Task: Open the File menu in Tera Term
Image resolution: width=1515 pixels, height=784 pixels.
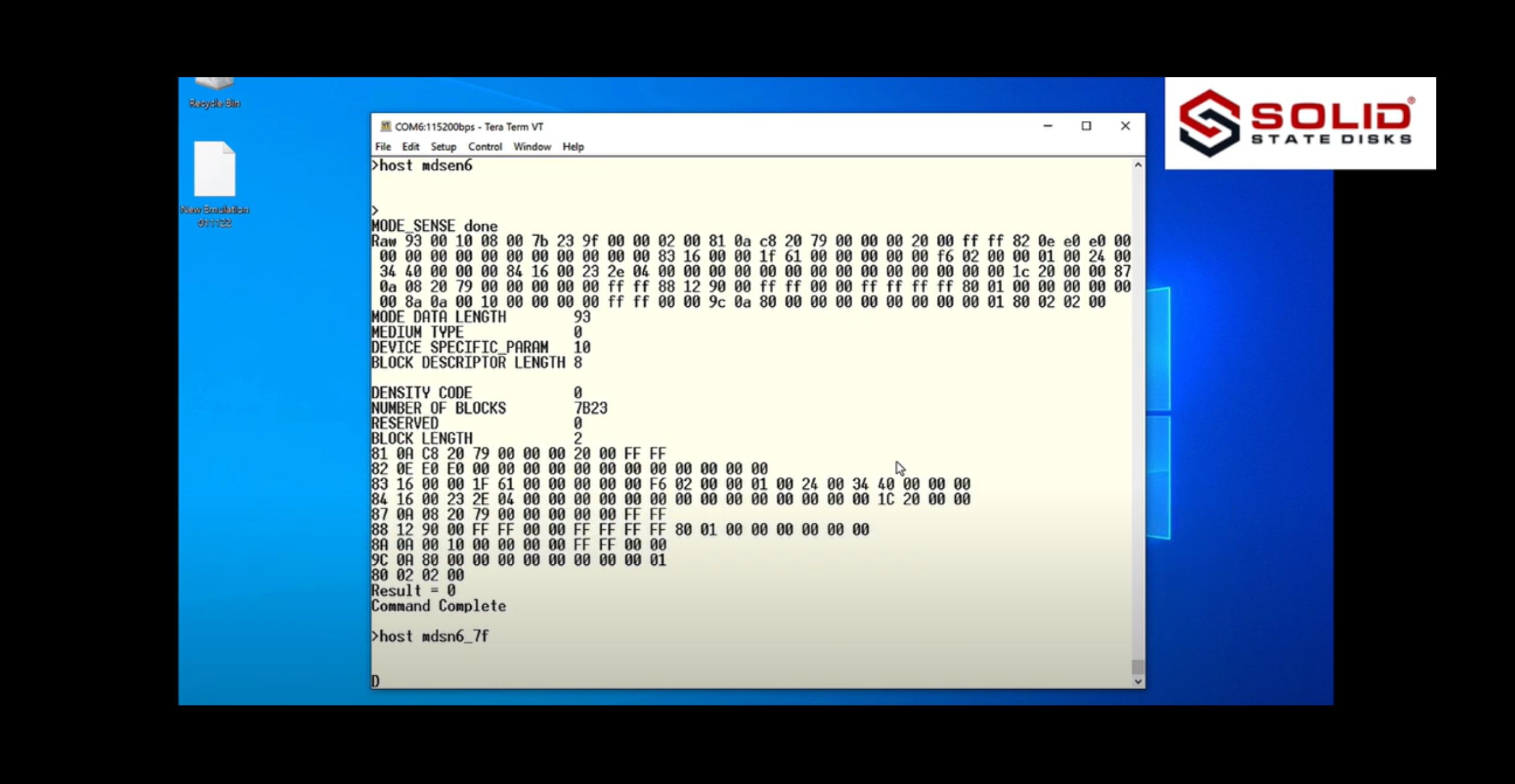Action: point(383,147)
